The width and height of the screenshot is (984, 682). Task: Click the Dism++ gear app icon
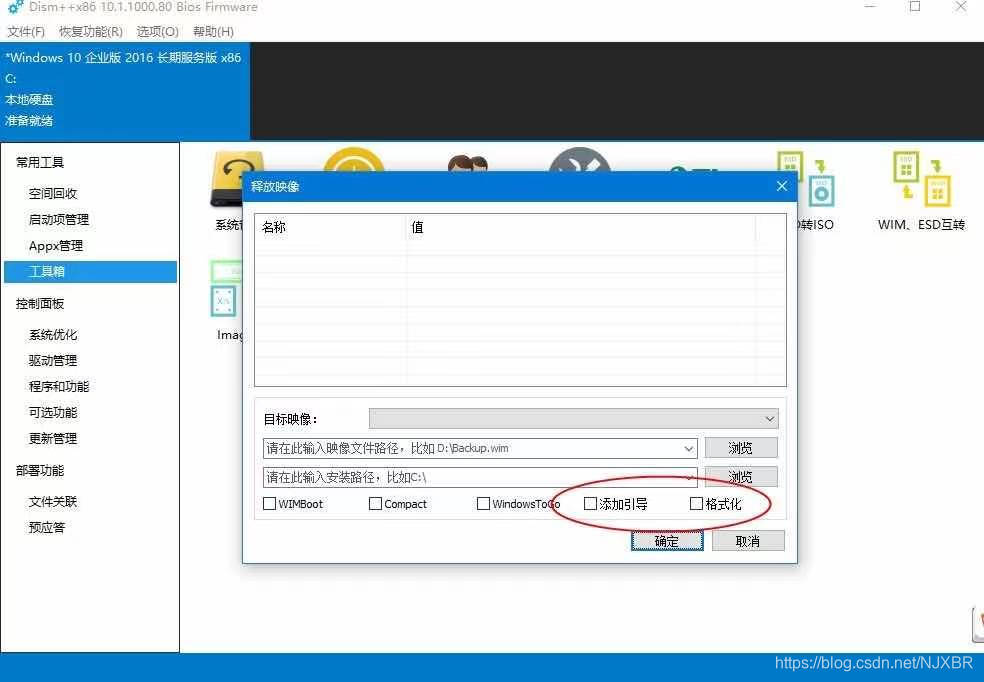pos(16,7)
